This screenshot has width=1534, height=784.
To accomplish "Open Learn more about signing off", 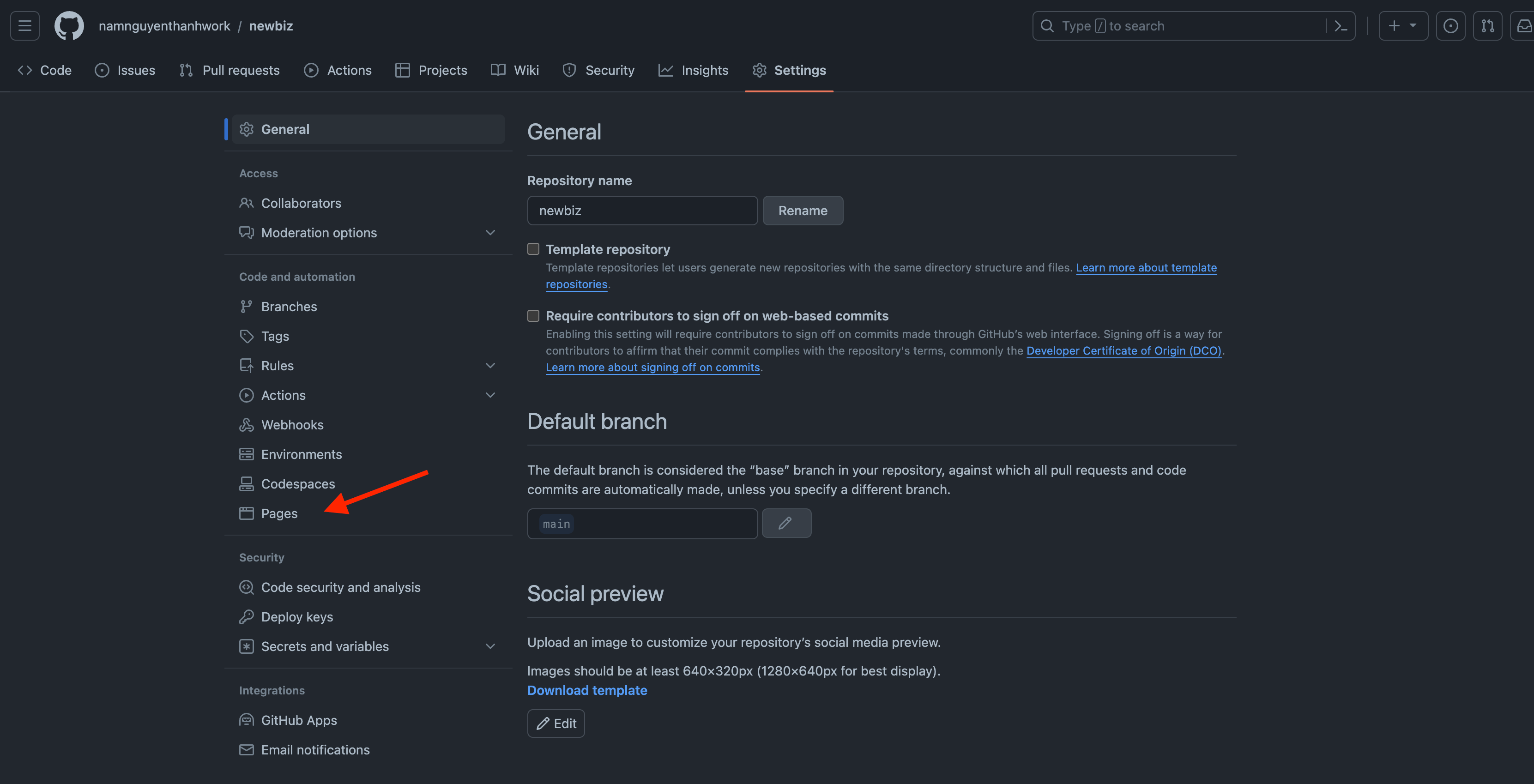I will coord(652,367).
